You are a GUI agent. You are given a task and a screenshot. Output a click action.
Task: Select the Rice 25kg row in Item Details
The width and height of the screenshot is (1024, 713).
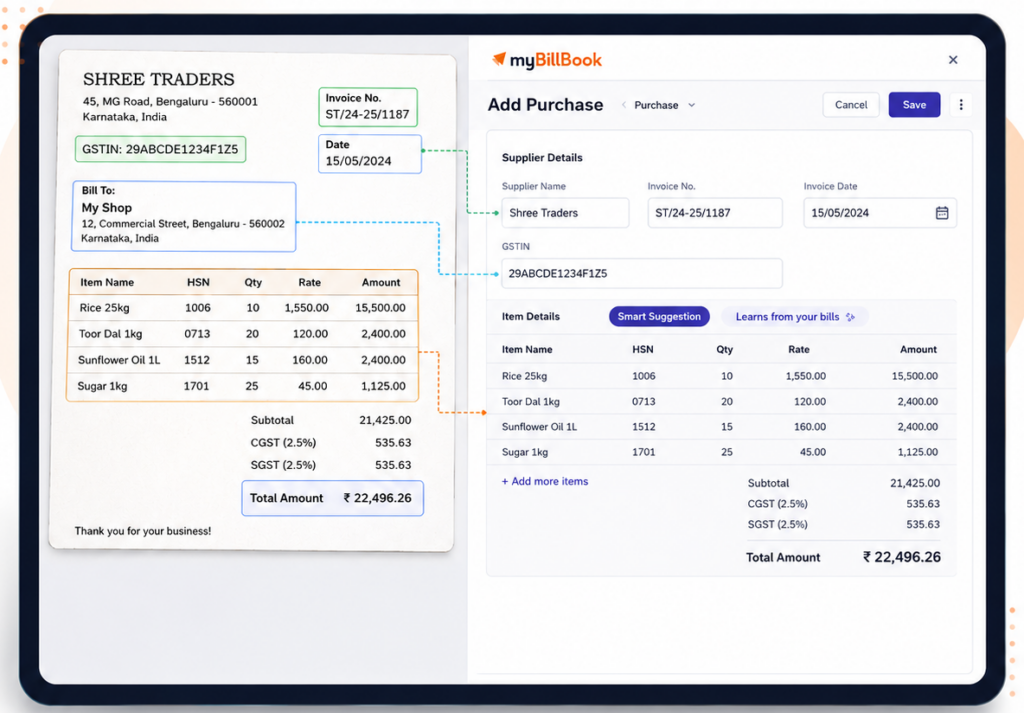click(x=721, y=376)
